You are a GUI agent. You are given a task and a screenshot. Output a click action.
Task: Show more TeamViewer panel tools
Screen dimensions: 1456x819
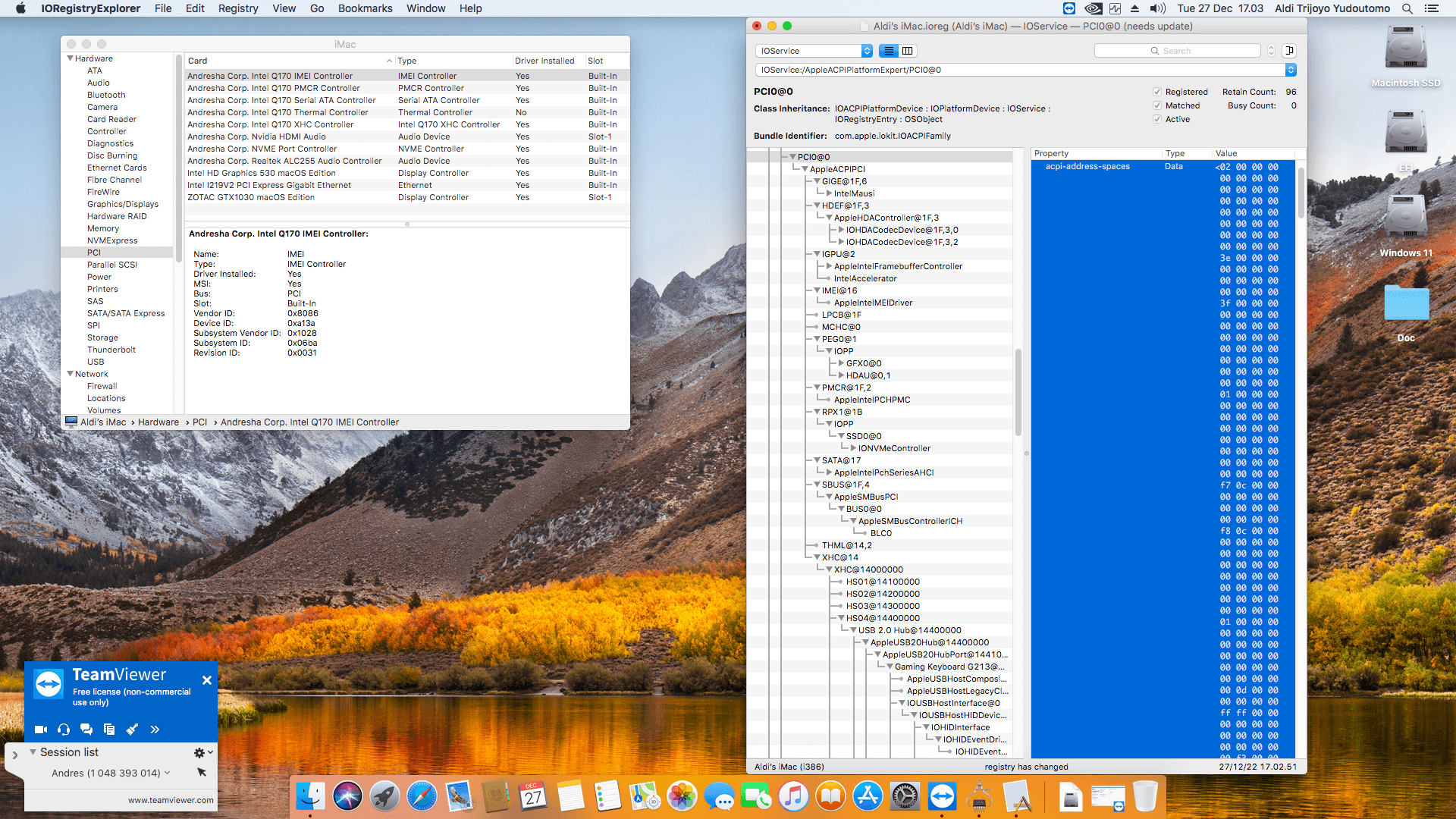click(155, 730)
